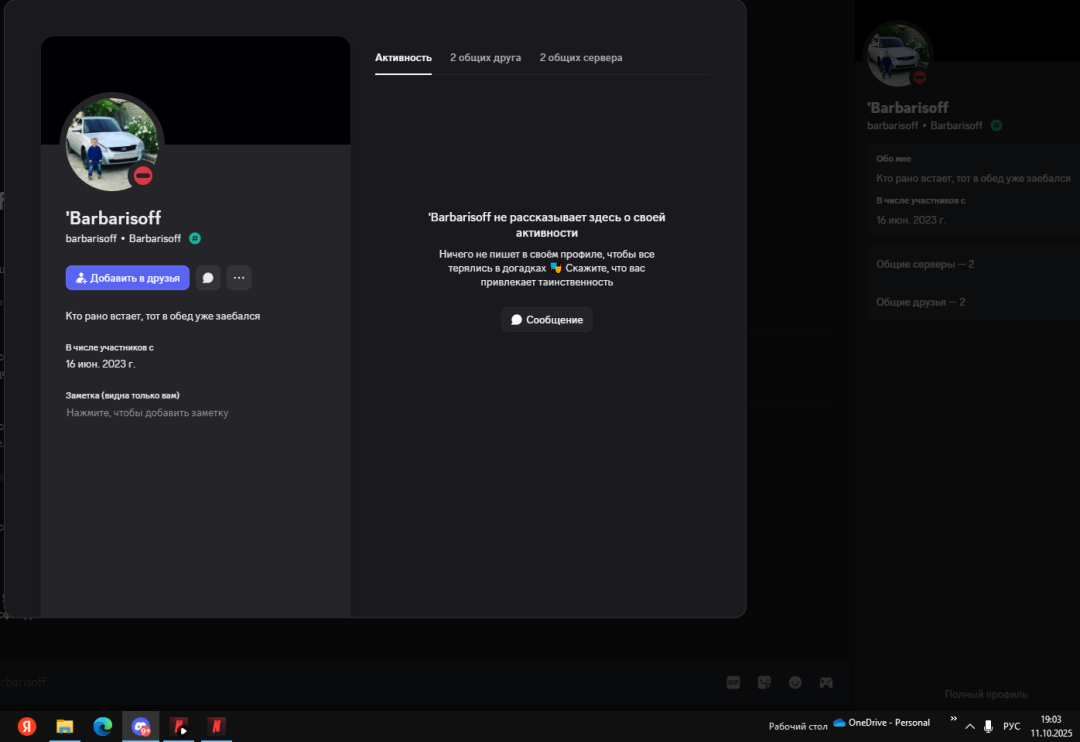
Task: Expand the Общие друзья — 2 section
Action: pyautogui.click(x=920, y=302)
